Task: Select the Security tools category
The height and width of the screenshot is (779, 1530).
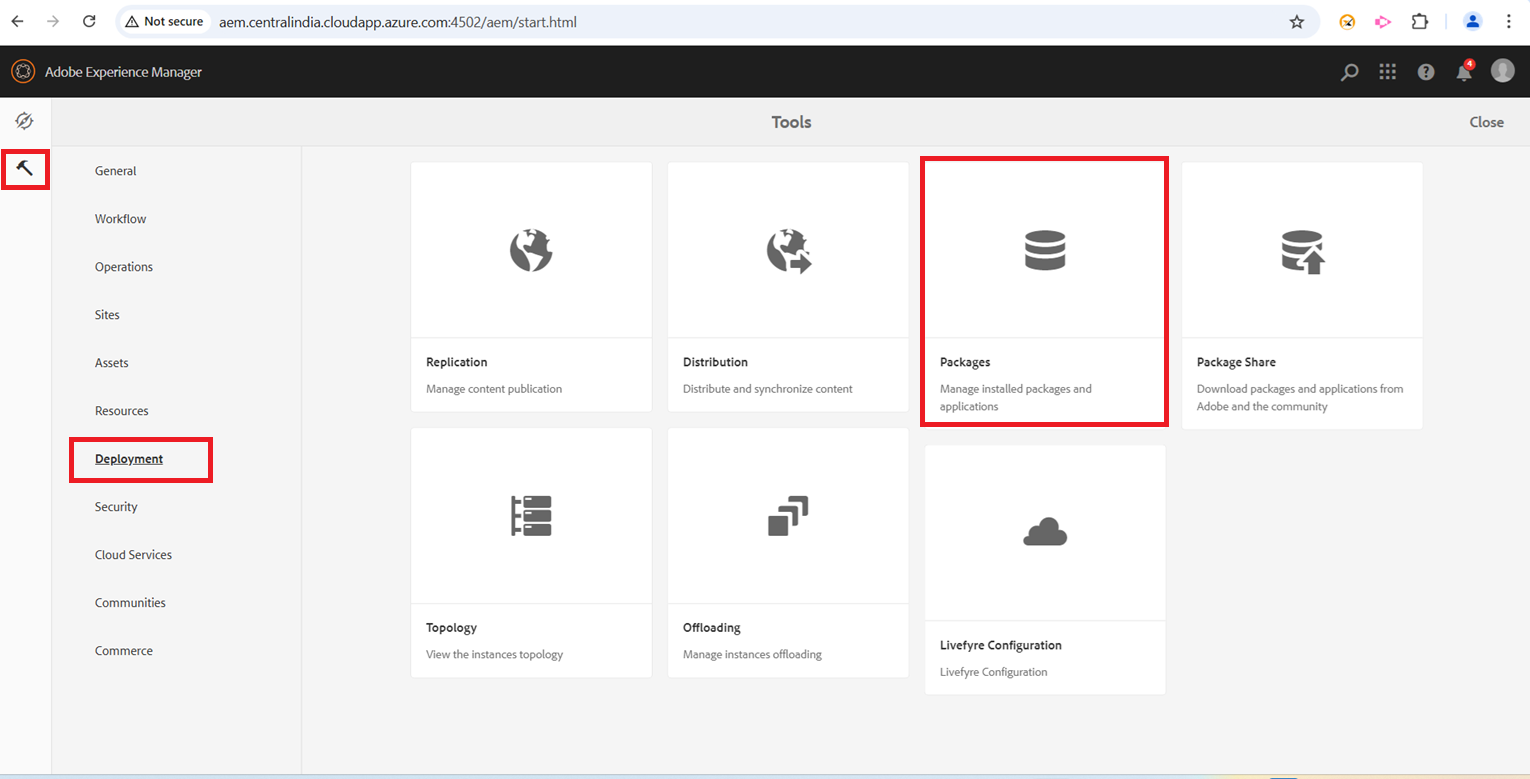Action: pyautogui.click(x=116, y=507)
